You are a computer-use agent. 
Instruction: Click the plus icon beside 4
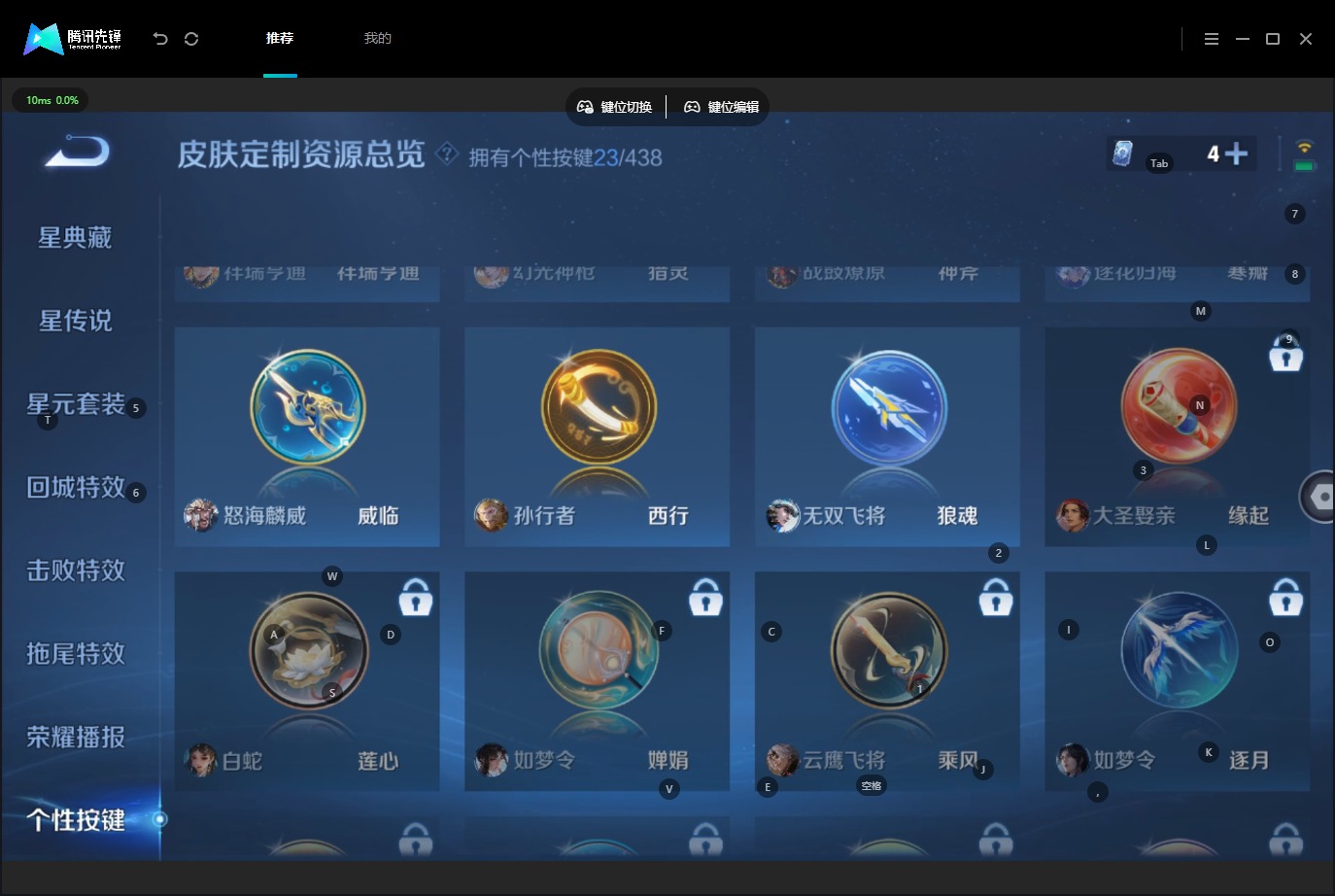coord(1236,154)
